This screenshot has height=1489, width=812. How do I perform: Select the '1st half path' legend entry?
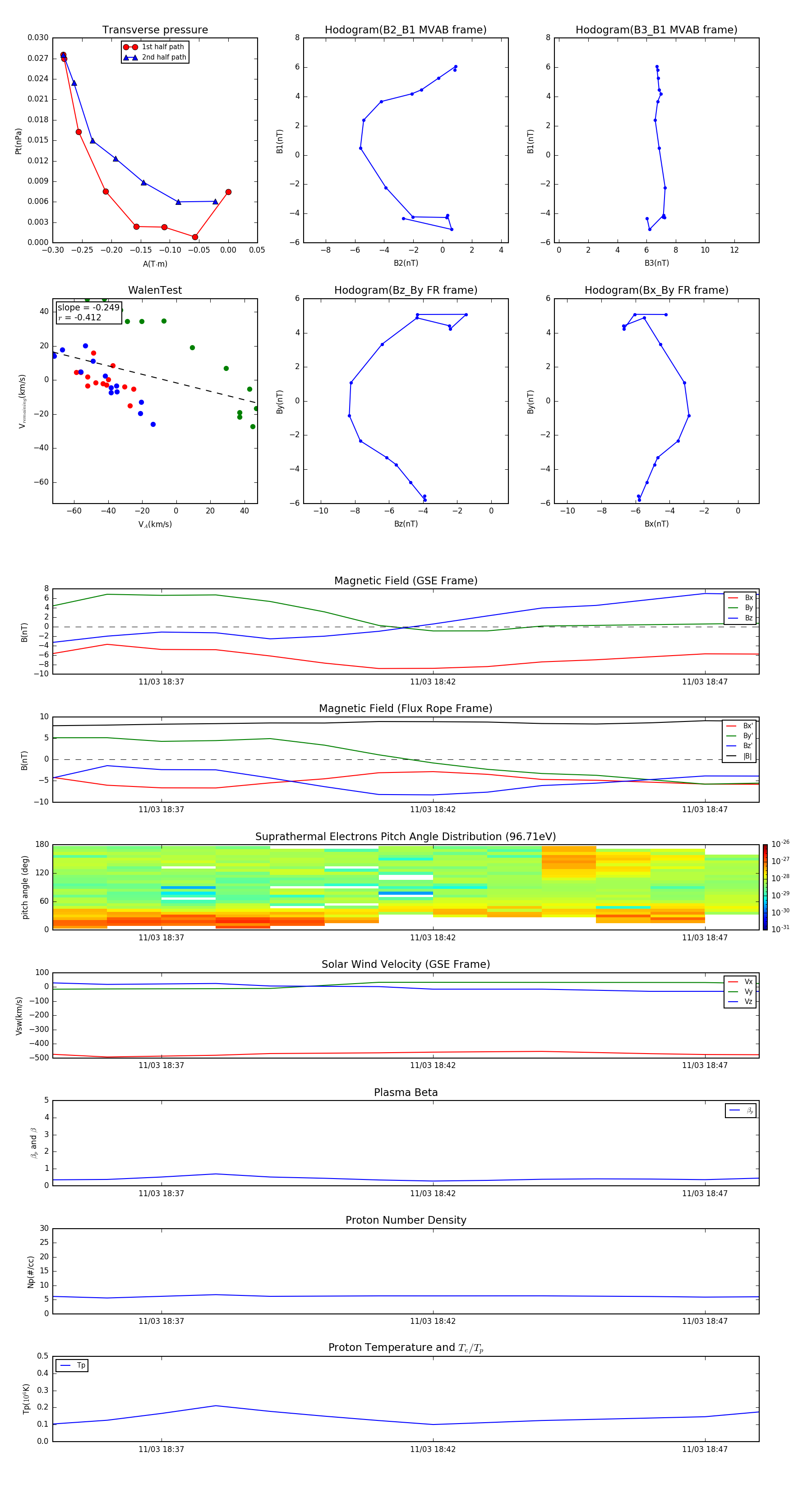pos(154,47)
